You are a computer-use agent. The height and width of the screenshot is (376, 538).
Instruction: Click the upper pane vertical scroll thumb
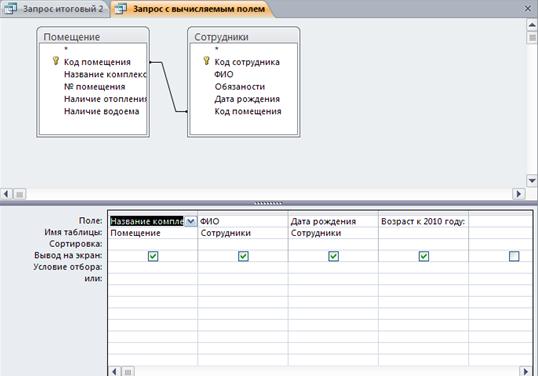531,37
